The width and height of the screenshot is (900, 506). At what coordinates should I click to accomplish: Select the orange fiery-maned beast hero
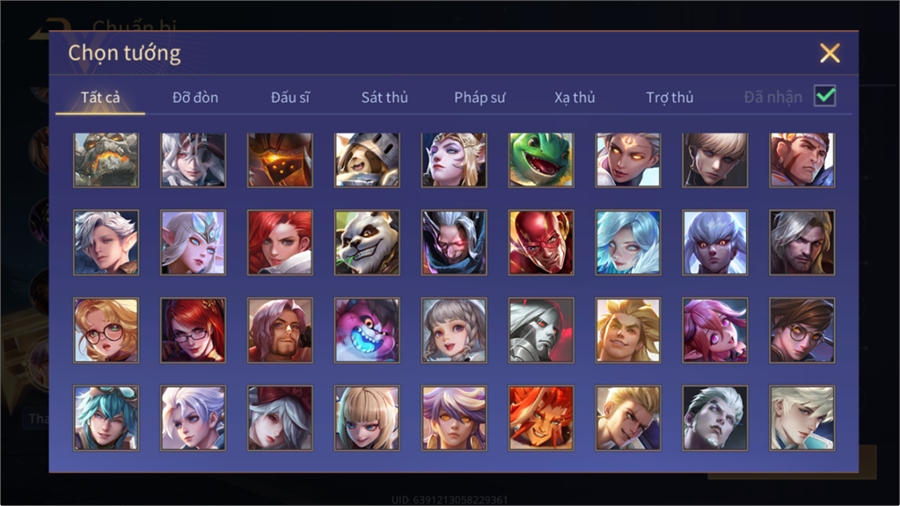tap(541, 418)
